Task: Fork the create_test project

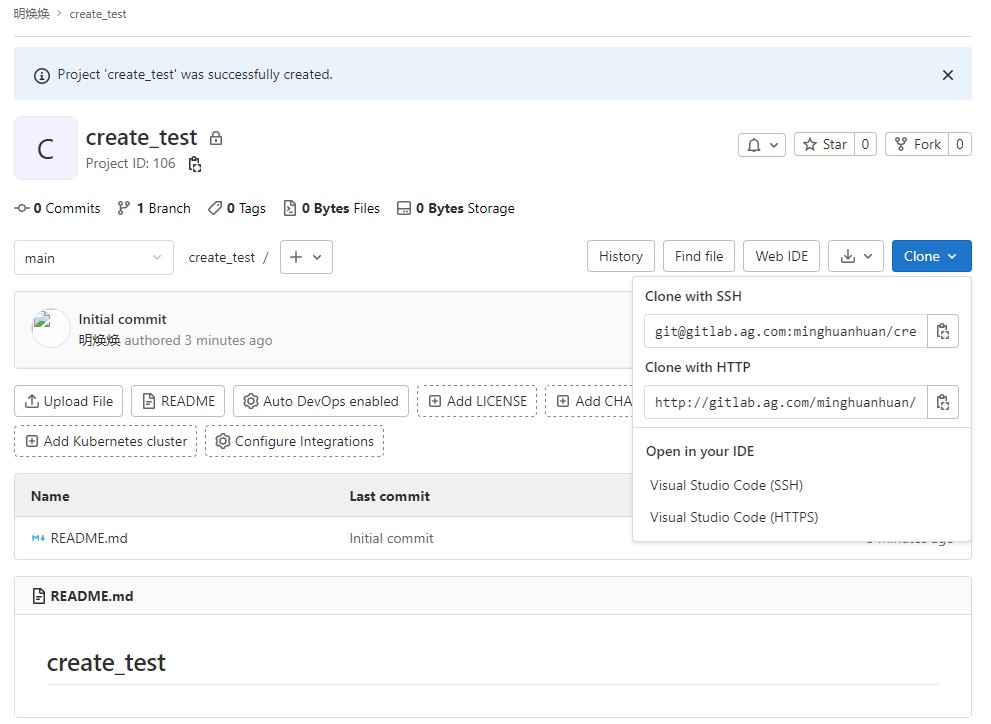Action: coord(917,145)
